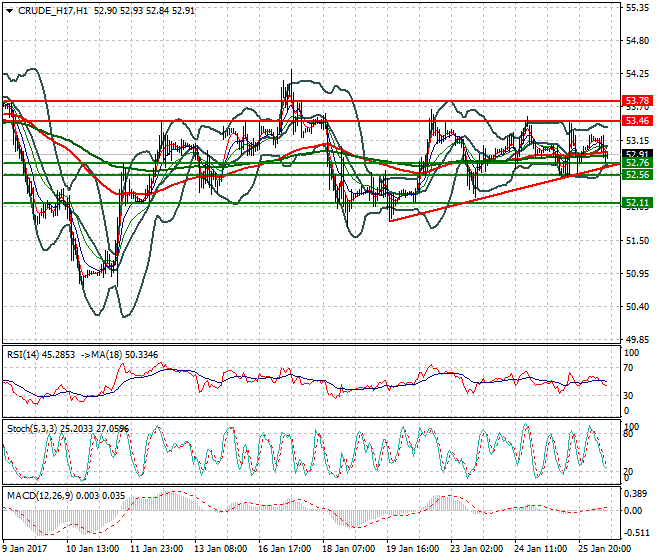Select the 52.76 green support price label
Viewport: 660px width, 560px height.
637,163
